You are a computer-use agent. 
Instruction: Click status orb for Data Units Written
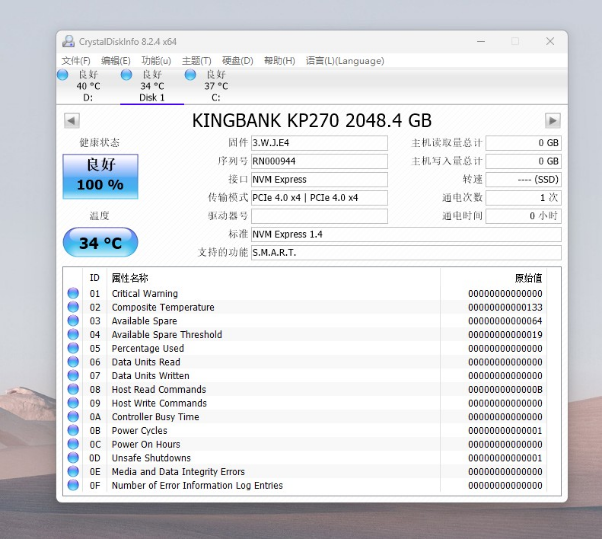[73, 375]
